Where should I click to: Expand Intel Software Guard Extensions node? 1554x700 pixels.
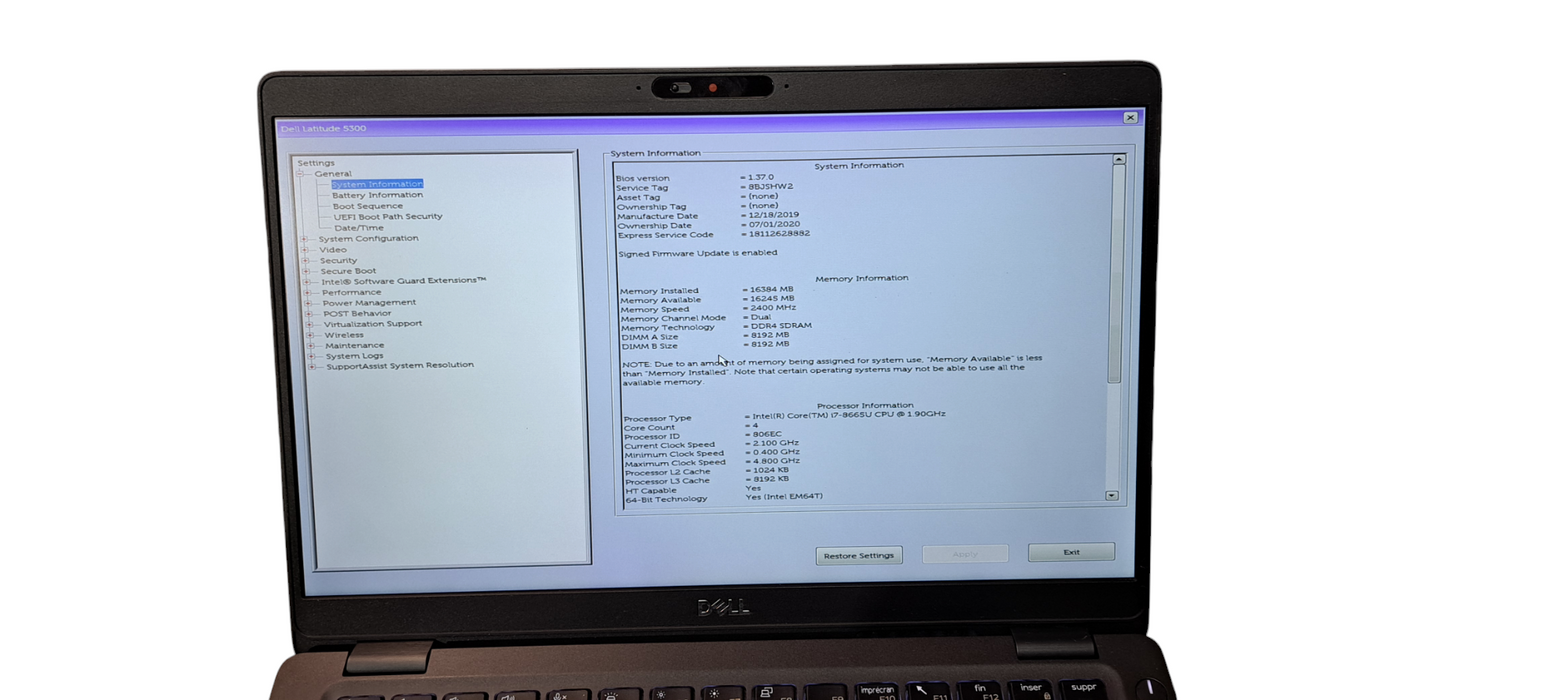click(307, 281)
